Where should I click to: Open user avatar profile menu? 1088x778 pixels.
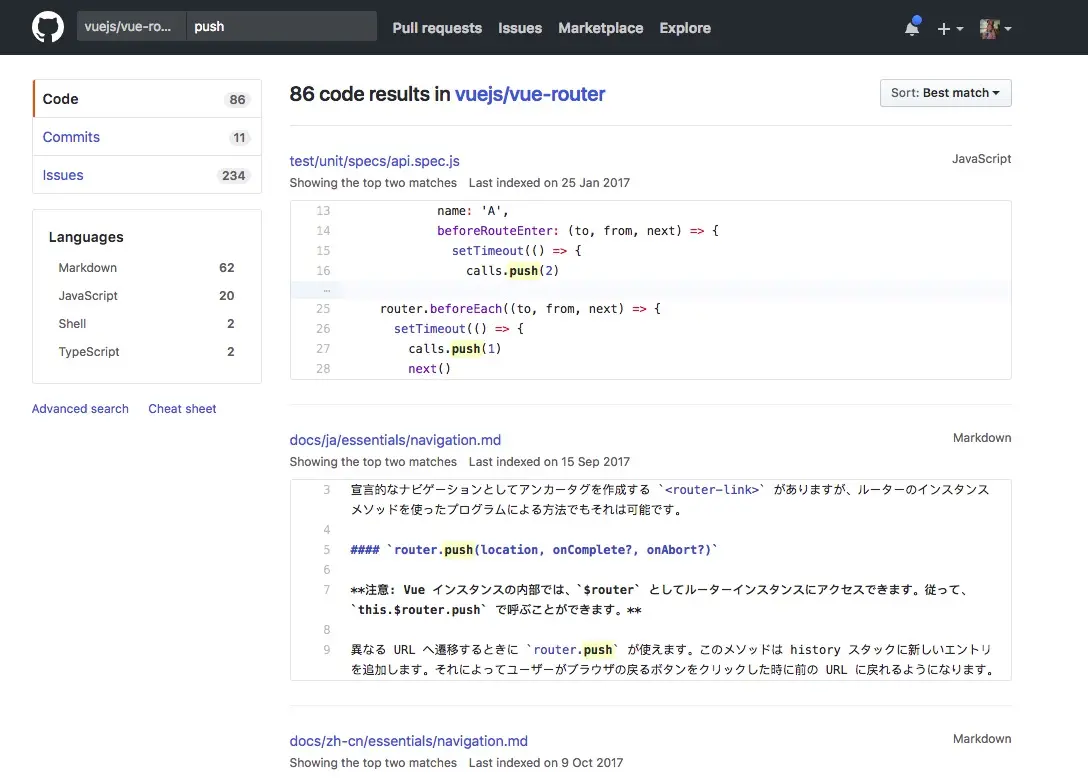(995, 28)
